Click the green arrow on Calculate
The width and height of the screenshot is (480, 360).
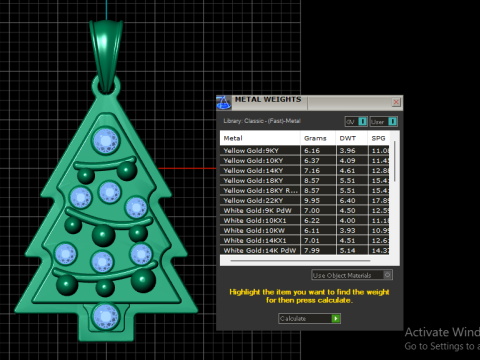[x=336, y=319]
